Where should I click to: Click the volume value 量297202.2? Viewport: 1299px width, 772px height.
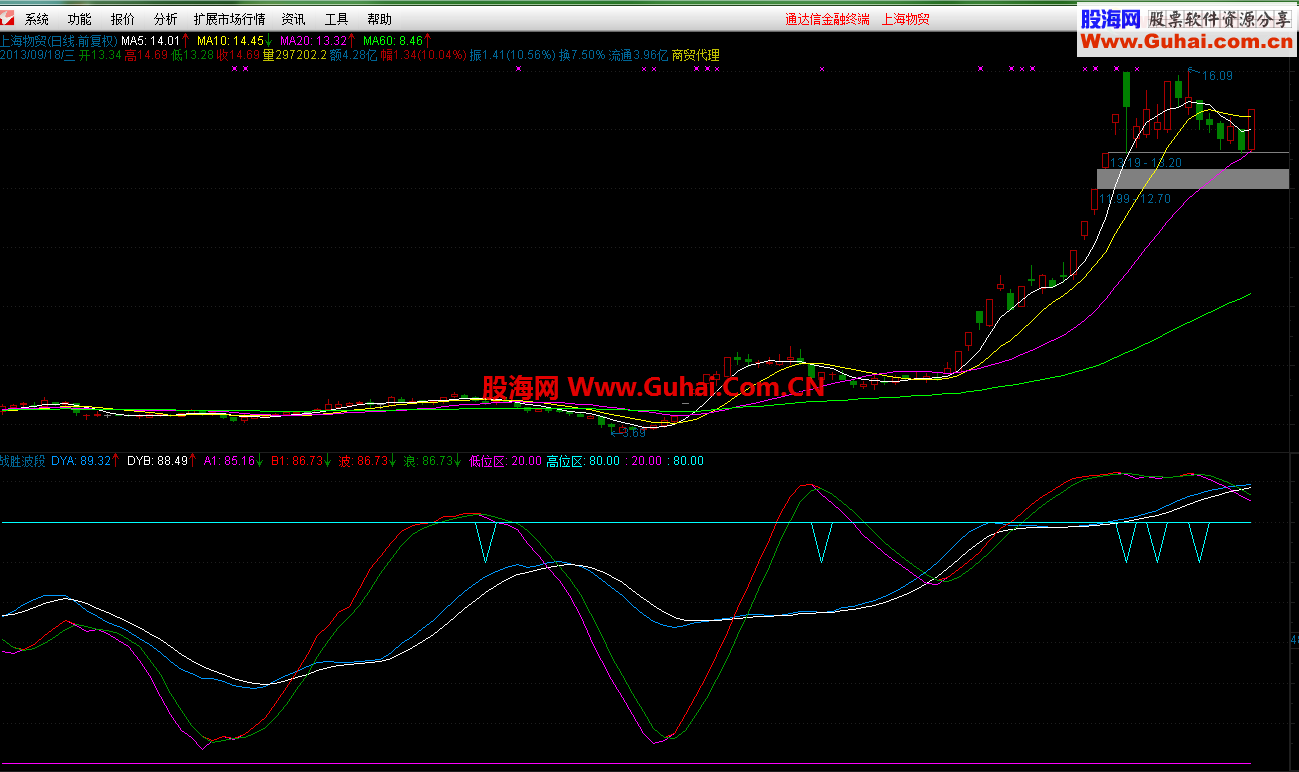[x=294, y=56]
